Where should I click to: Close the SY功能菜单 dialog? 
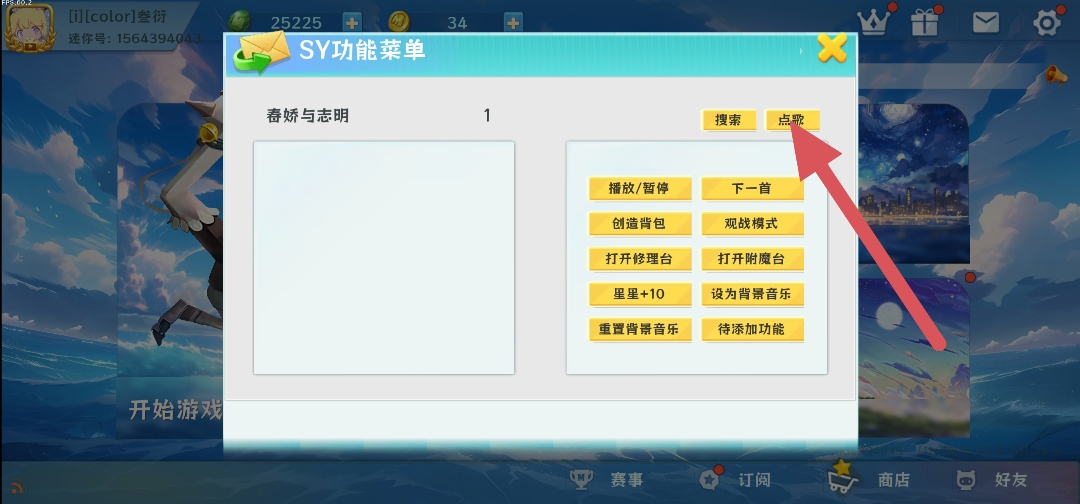(832, 48)
